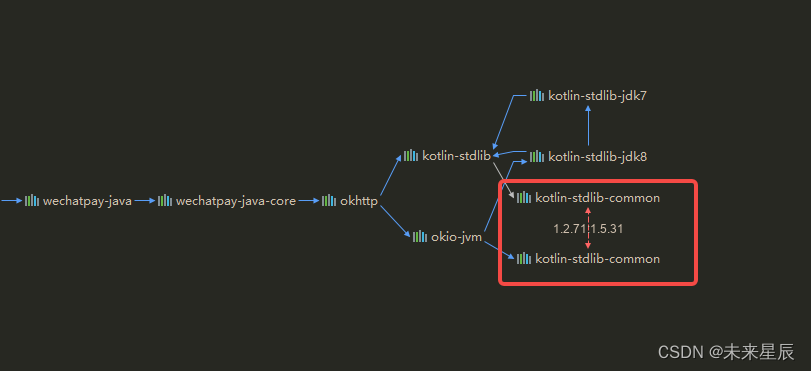
Task: Select the wechatpay-java-core node label
Action: 236,201
